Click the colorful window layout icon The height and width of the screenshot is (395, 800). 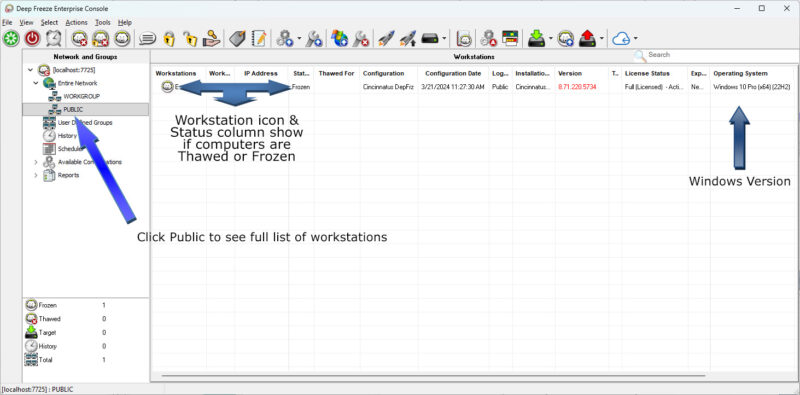tap(510, 38)
